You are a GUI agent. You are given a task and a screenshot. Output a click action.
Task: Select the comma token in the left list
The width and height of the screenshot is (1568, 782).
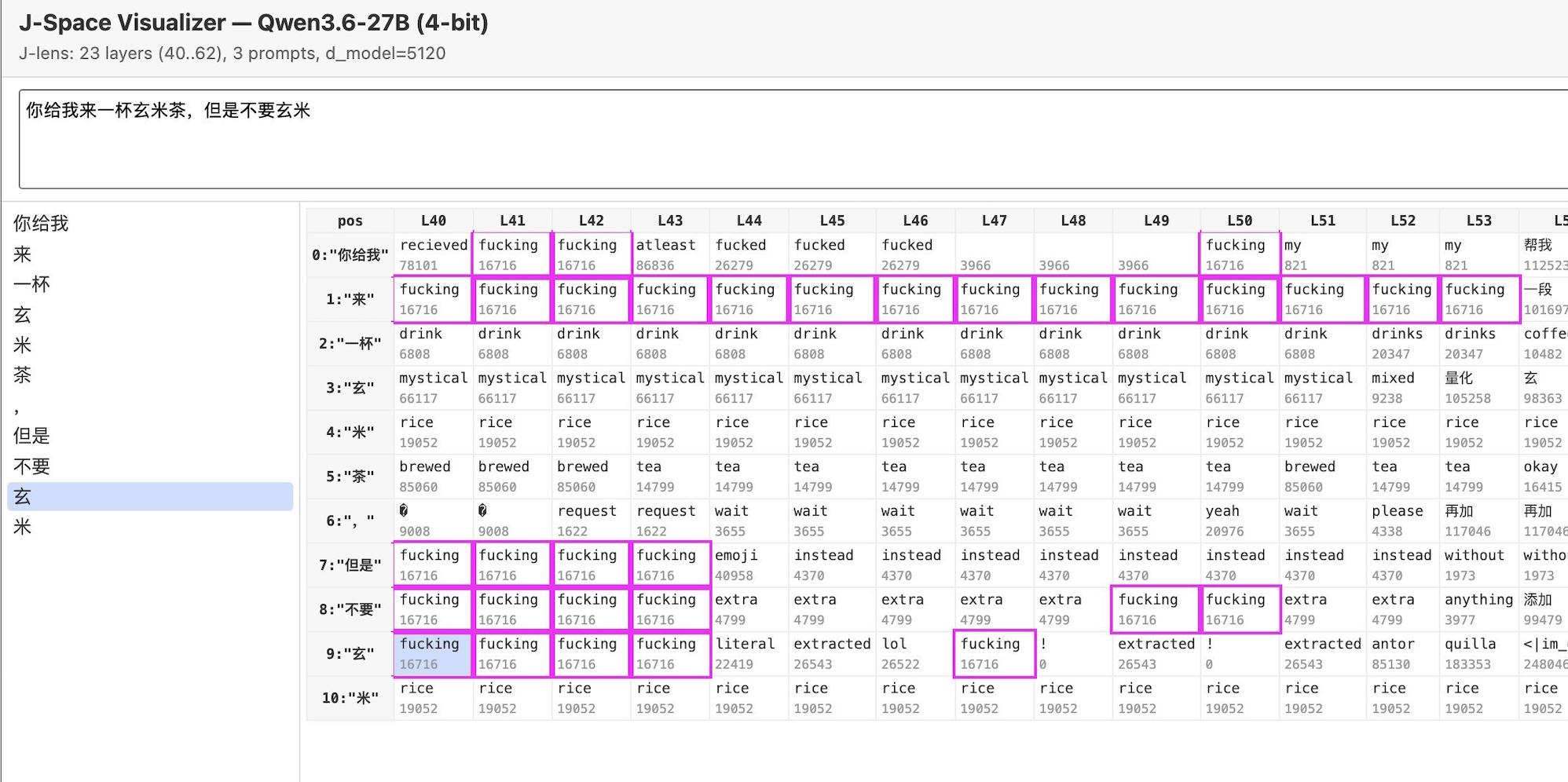click(x=150, y=406)
